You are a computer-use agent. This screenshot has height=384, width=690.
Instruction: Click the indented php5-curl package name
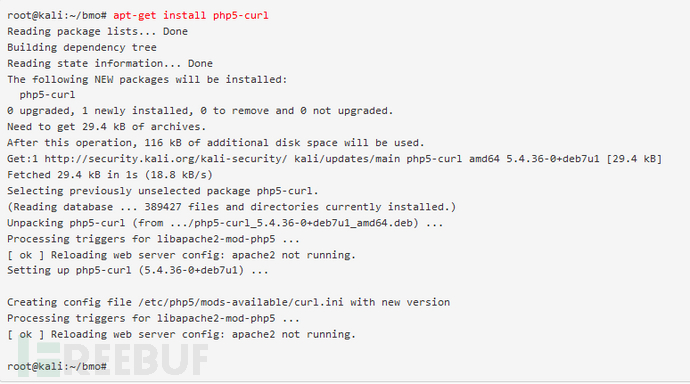[x=47, y=95]
